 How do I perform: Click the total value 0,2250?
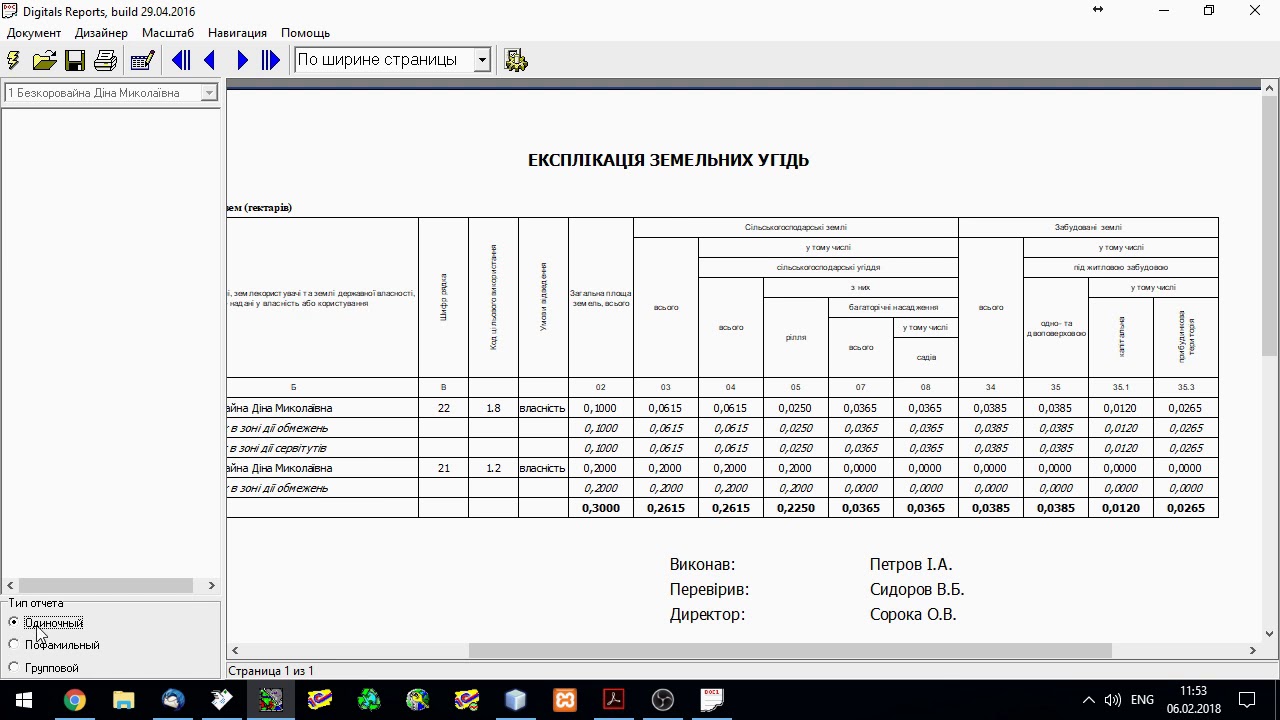point(796,508)
